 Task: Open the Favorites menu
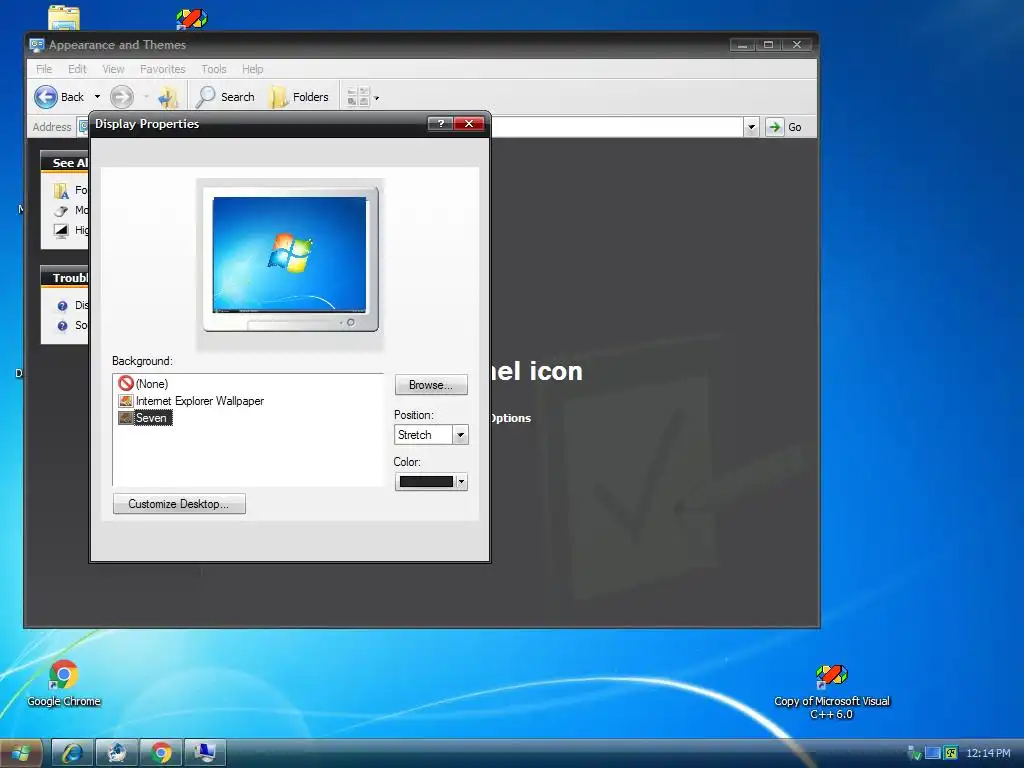pyautogui.click(x=163, y=69)
